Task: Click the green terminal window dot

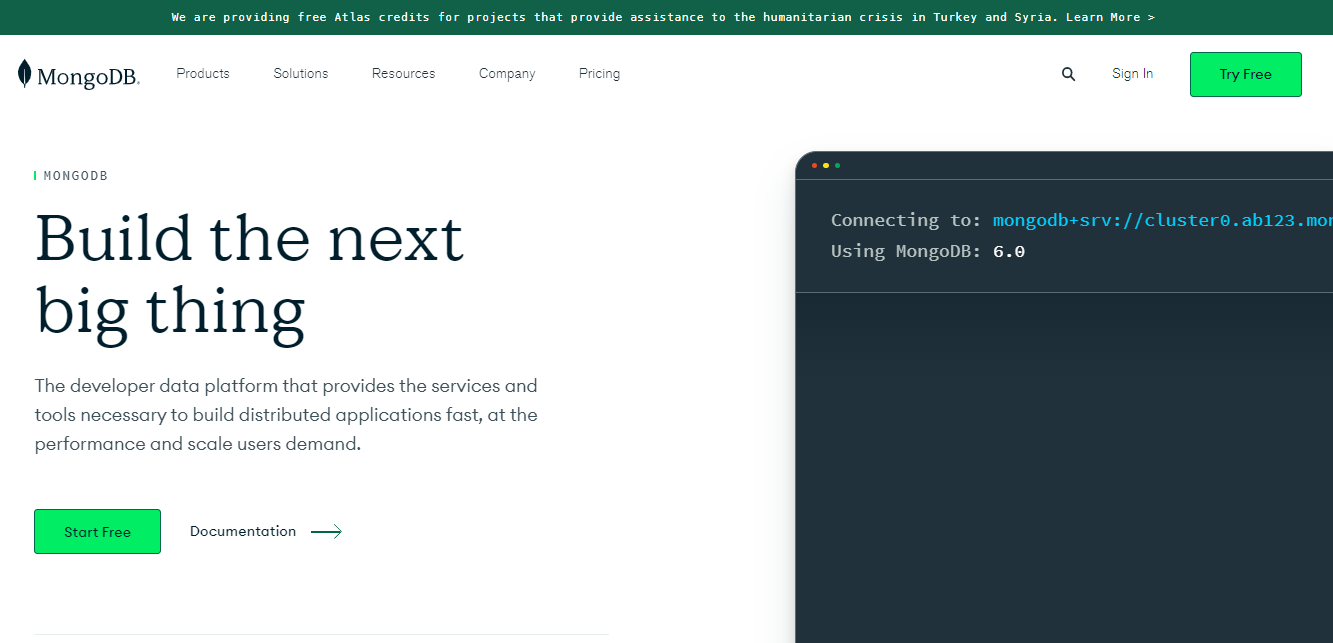Action: [837, 166]
